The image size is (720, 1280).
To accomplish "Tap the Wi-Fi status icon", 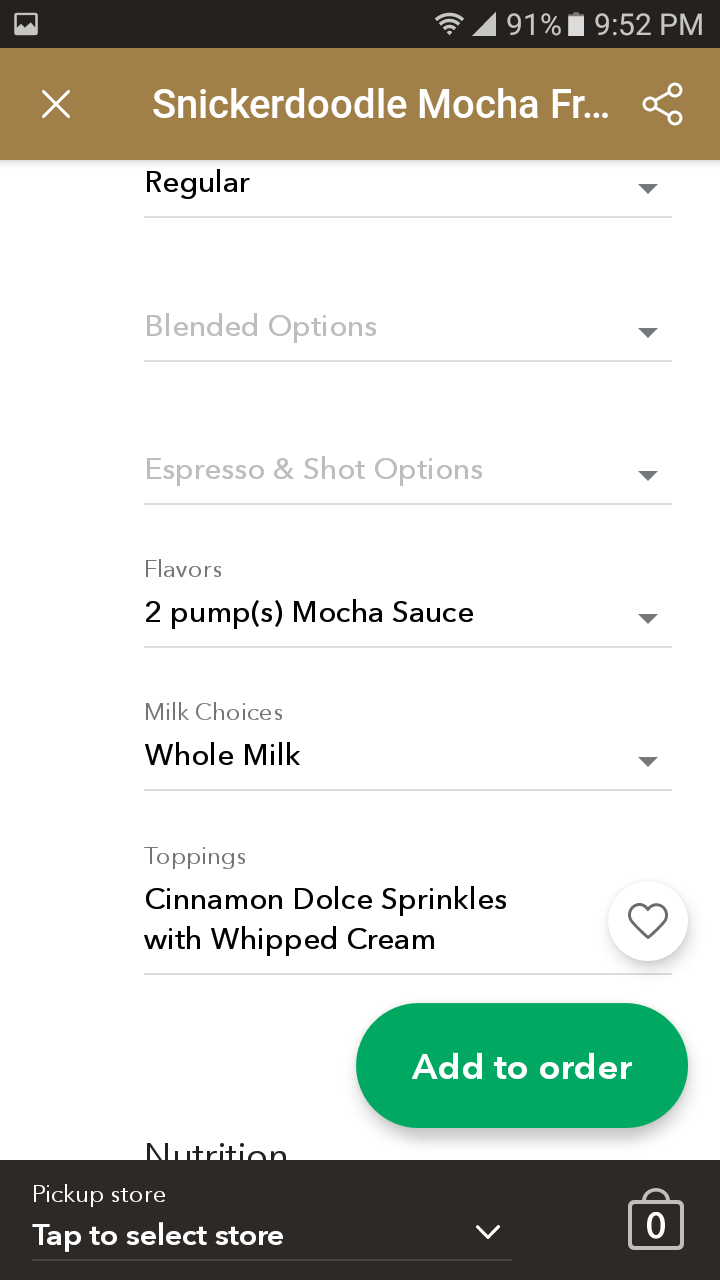I will [450, 24].
